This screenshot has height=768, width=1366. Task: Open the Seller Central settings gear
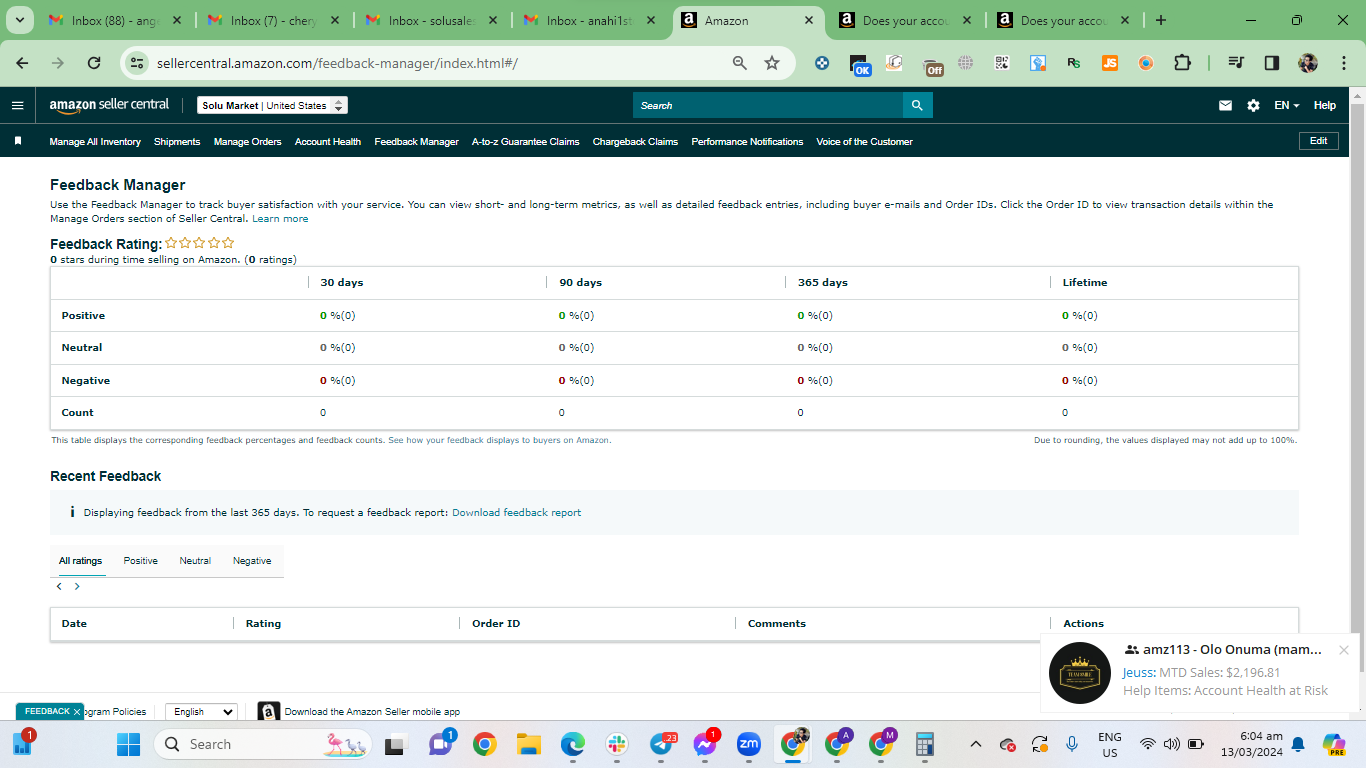(1253, 105)
